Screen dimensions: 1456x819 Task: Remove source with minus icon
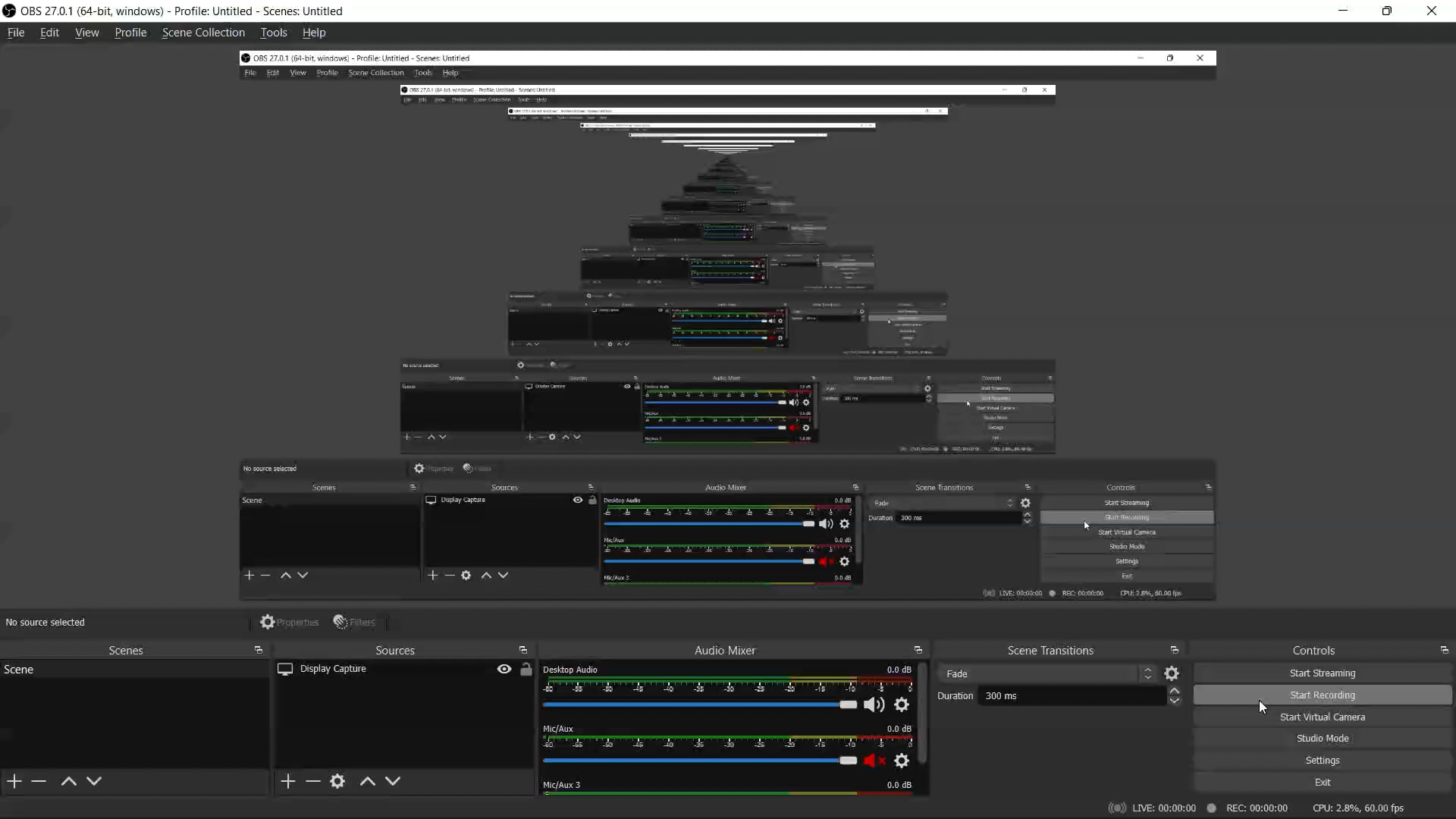[312, 781]
